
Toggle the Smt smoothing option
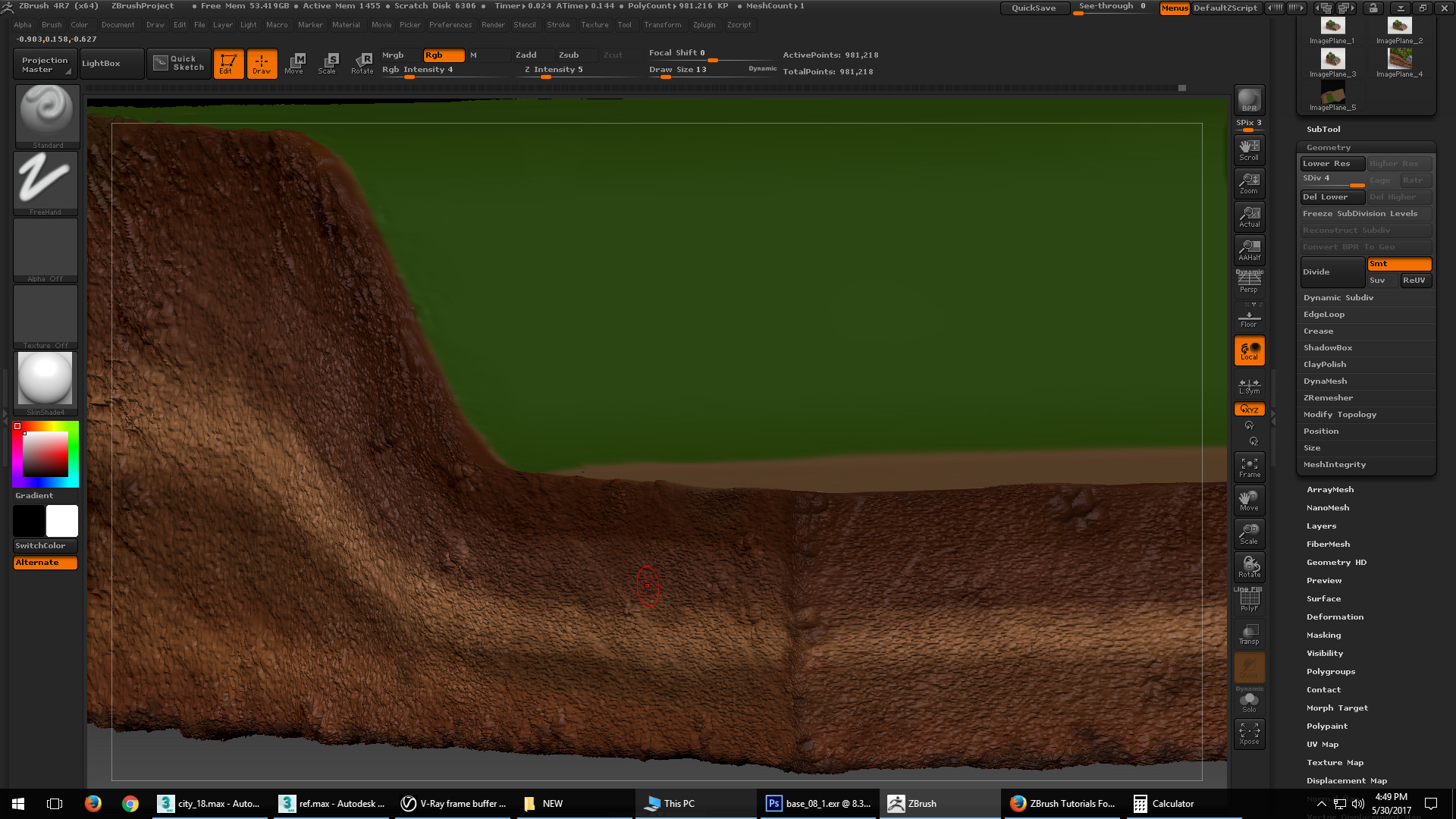[x=1399, y=264]
